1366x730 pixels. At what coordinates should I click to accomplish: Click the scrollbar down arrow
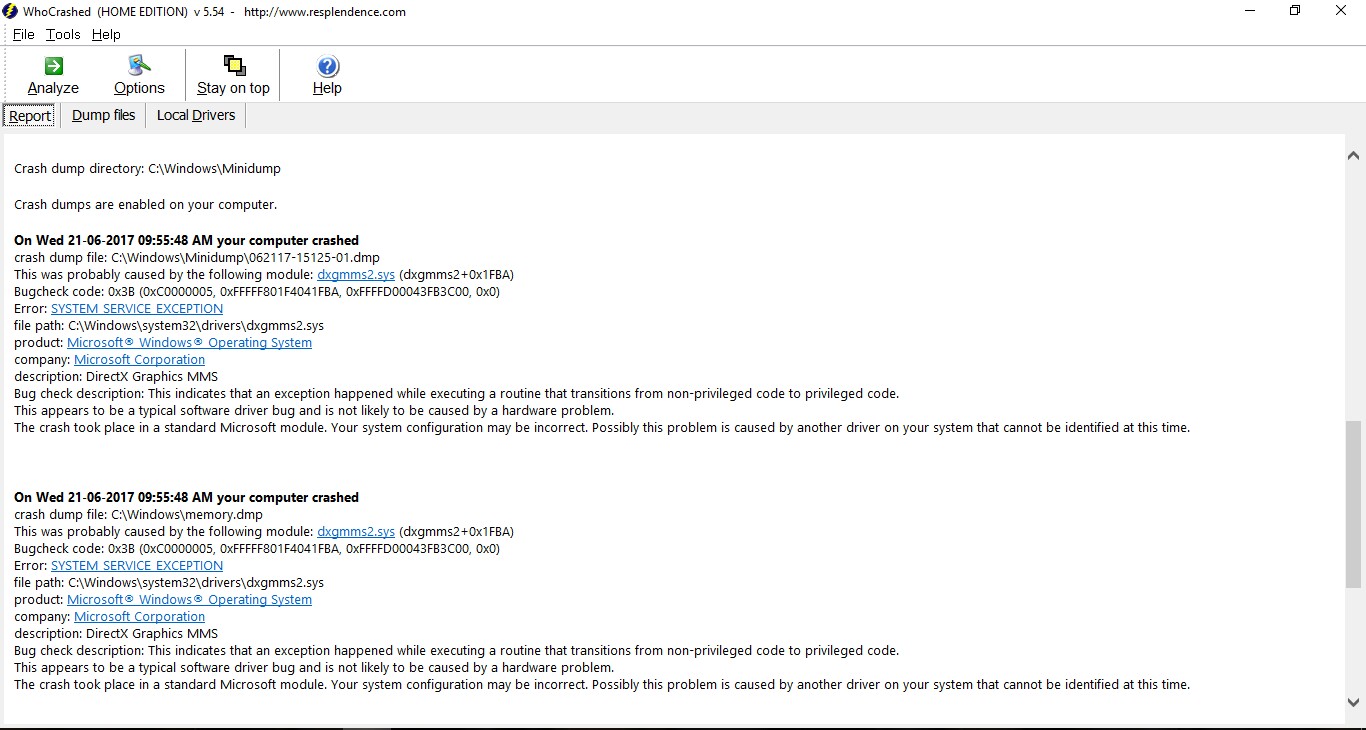[x=1354, y=703]
